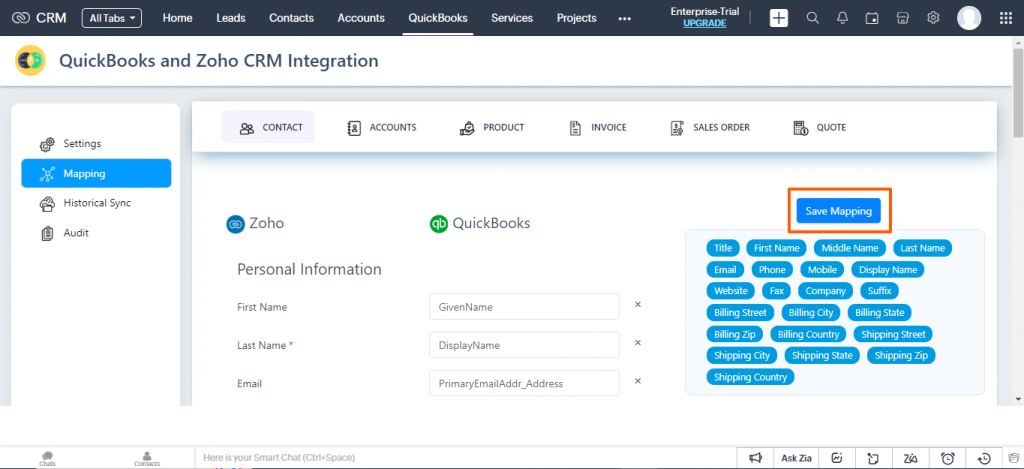Select the QUOTE mapping tab
1024x469 pixels.
820,127
